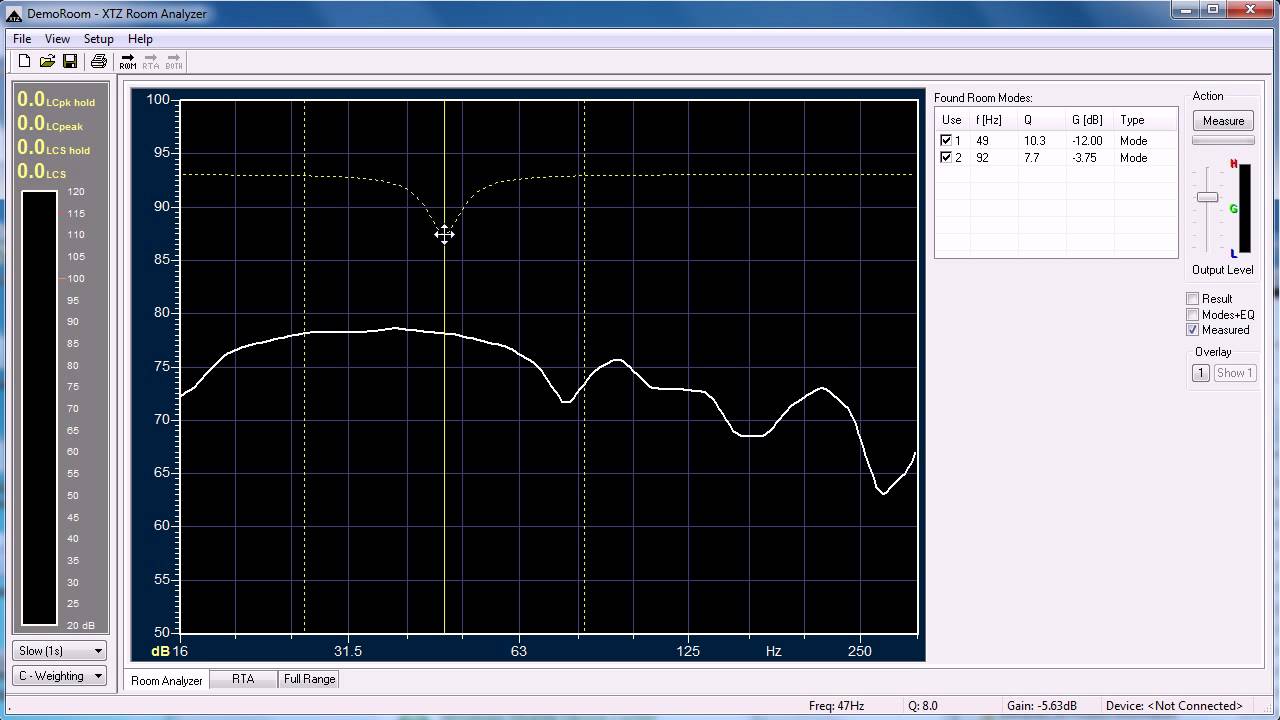This screenshot has width=1280, height=720.
Task: Click the LCpk hold level readout
Action: coord(56,99)
